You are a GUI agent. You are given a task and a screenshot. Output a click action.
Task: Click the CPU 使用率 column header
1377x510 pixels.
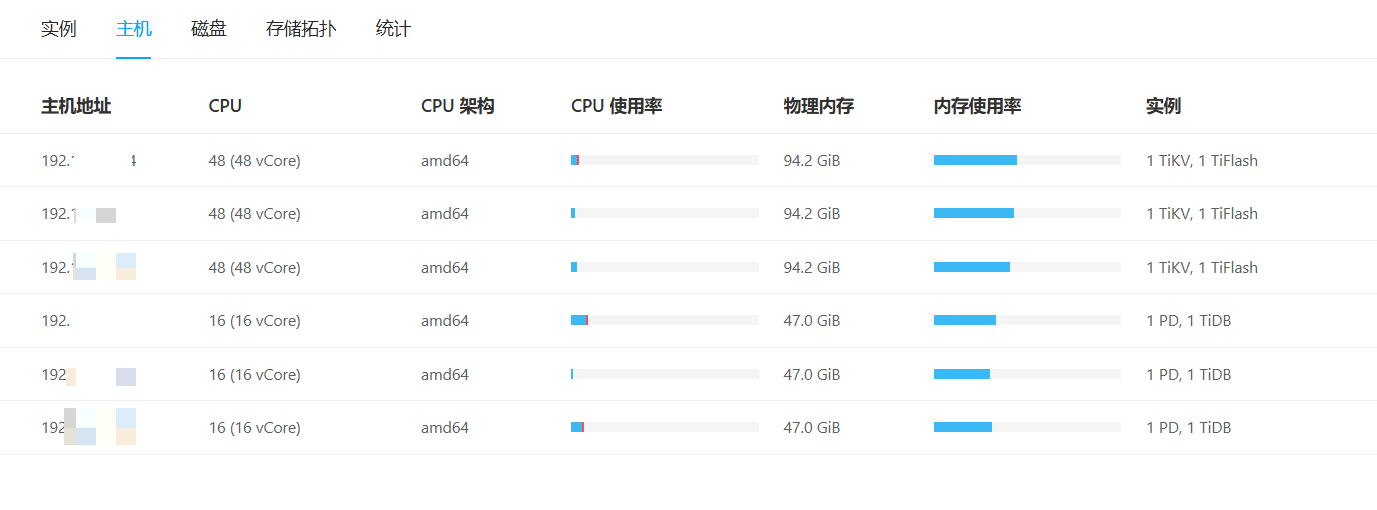(617, 106)
